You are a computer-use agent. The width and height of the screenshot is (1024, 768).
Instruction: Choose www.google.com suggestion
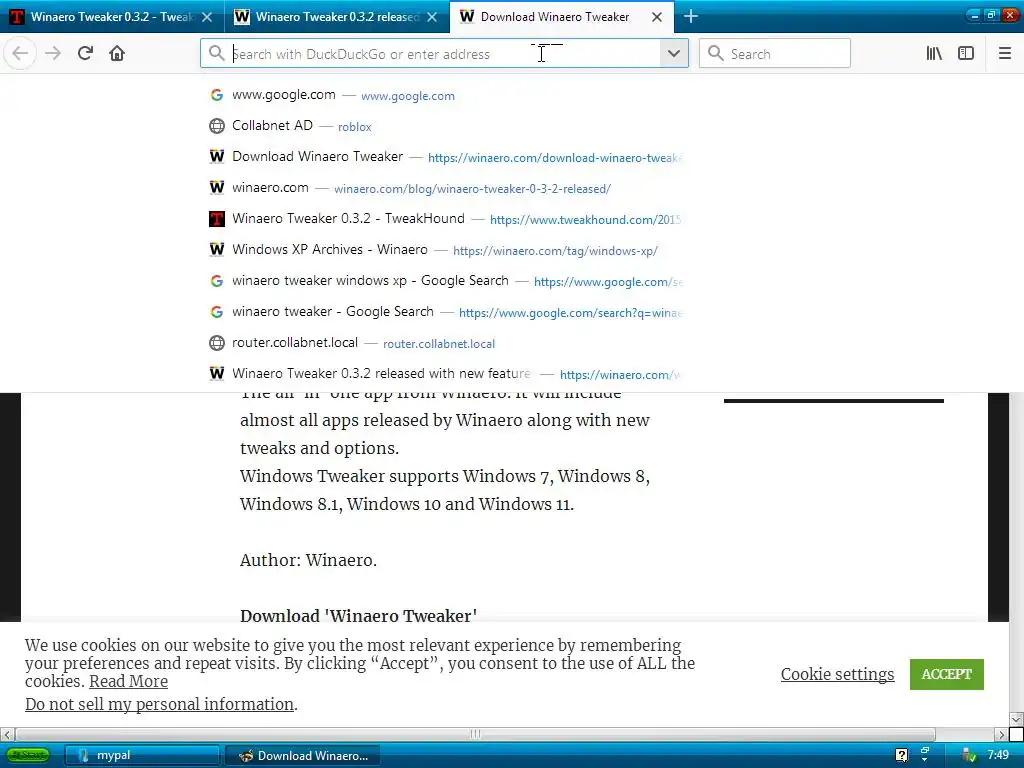(444, 95)
